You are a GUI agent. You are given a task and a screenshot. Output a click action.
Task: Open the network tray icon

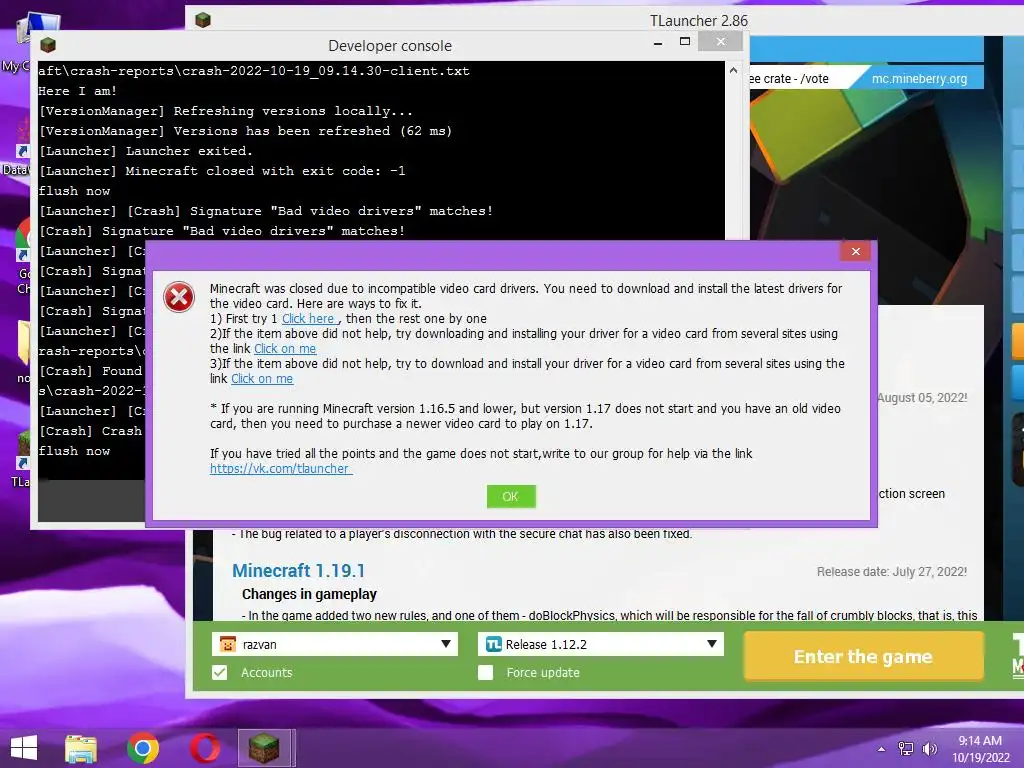[x=906, y=749]
